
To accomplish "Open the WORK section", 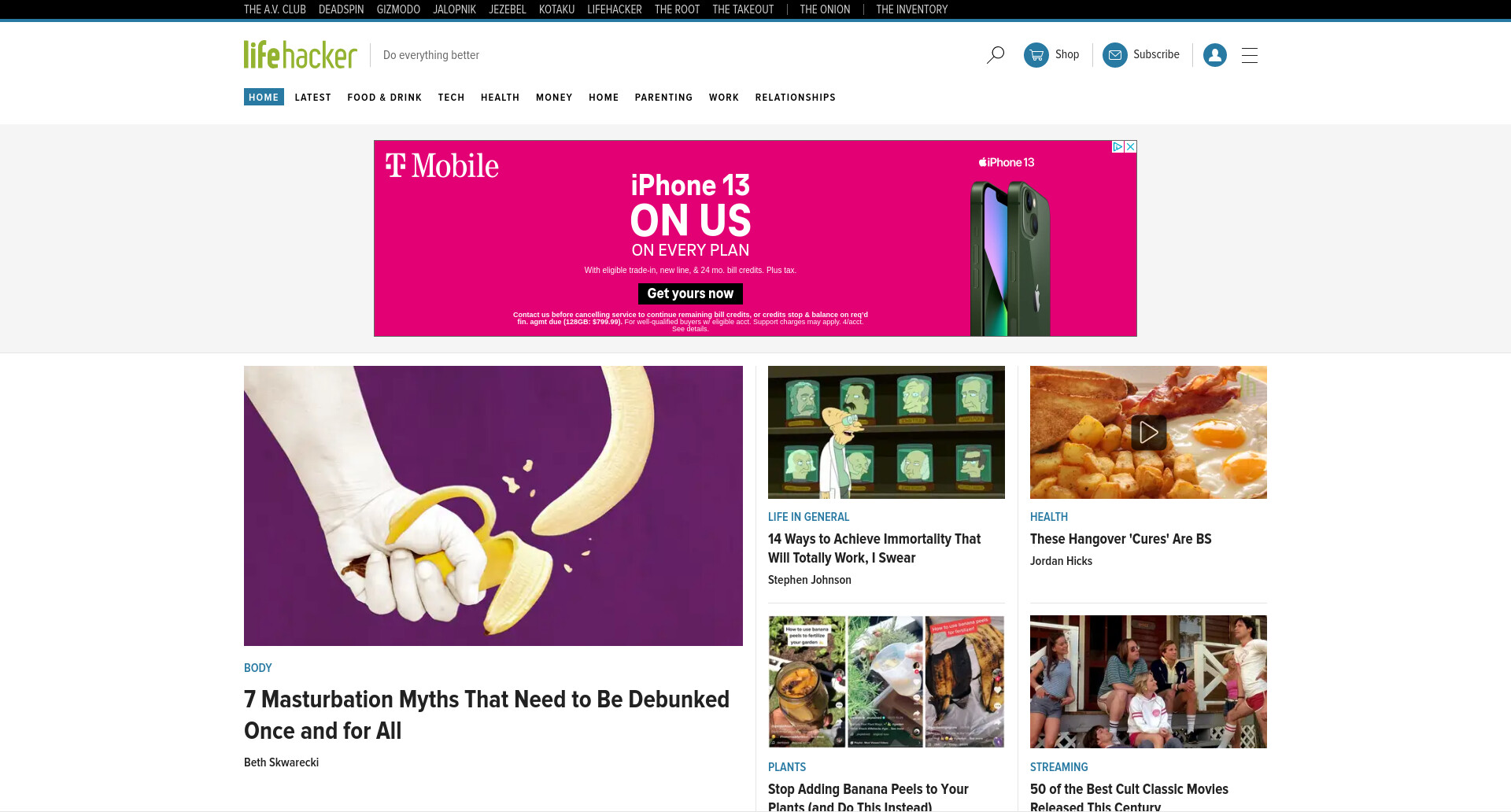I will [724, 98].
